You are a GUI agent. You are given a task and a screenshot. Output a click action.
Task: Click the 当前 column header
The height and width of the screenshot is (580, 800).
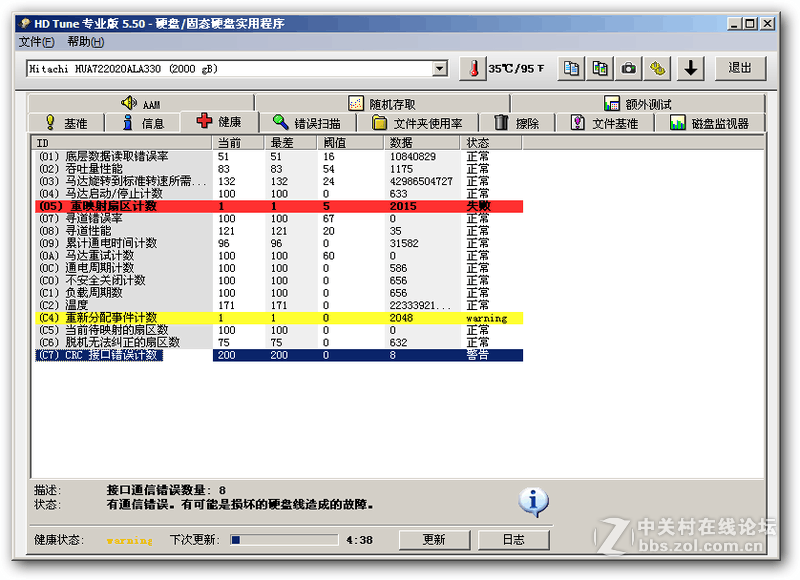click(238, 143)
